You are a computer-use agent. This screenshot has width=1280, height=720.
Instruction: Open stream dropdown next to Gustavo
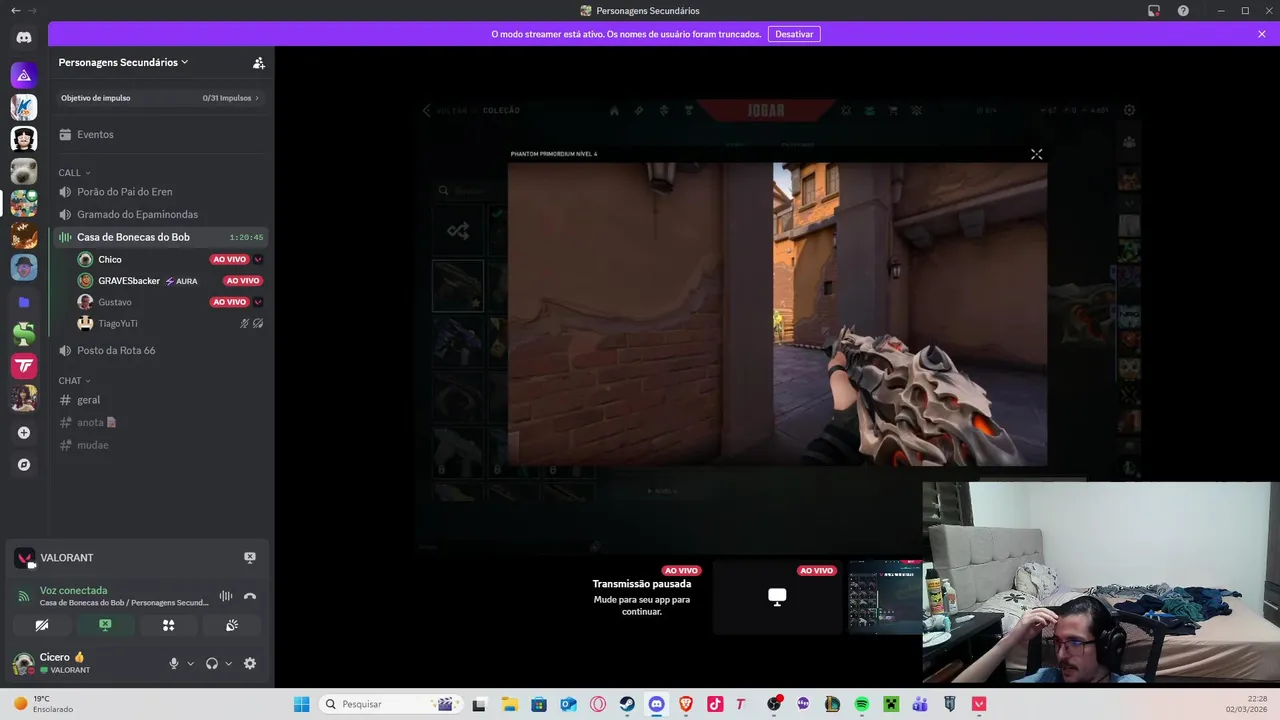[x=258, y=302]
